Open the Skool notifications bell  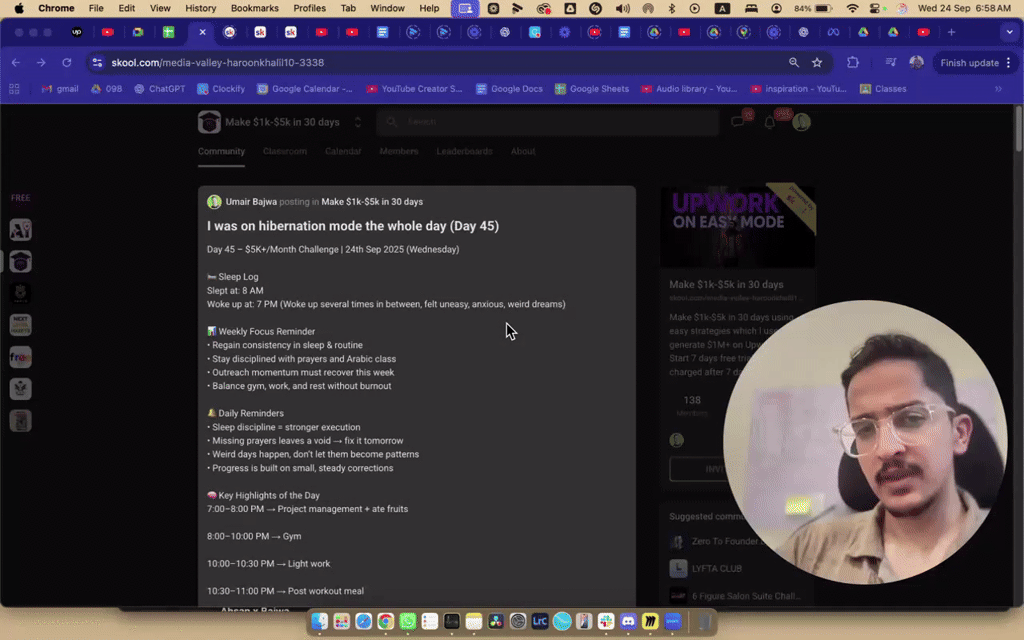tap(770, 122)
